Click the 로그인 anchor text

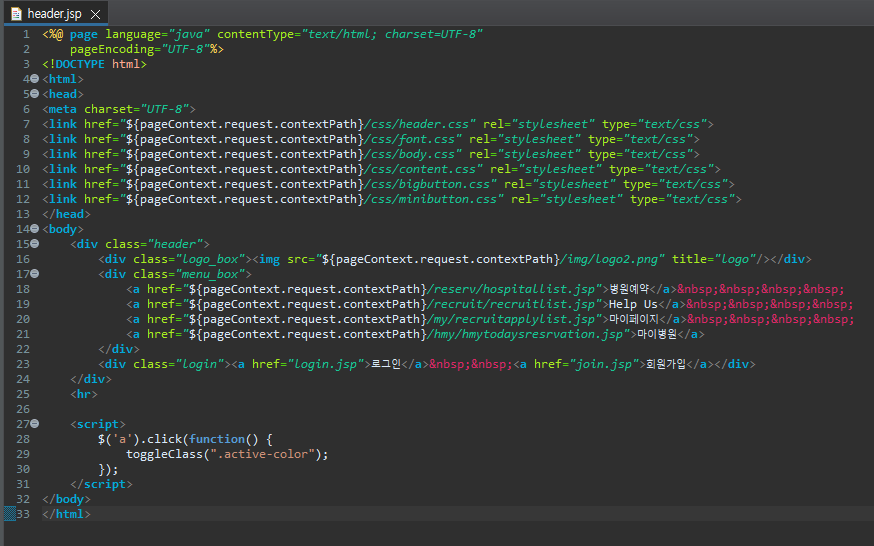point(386,364)
